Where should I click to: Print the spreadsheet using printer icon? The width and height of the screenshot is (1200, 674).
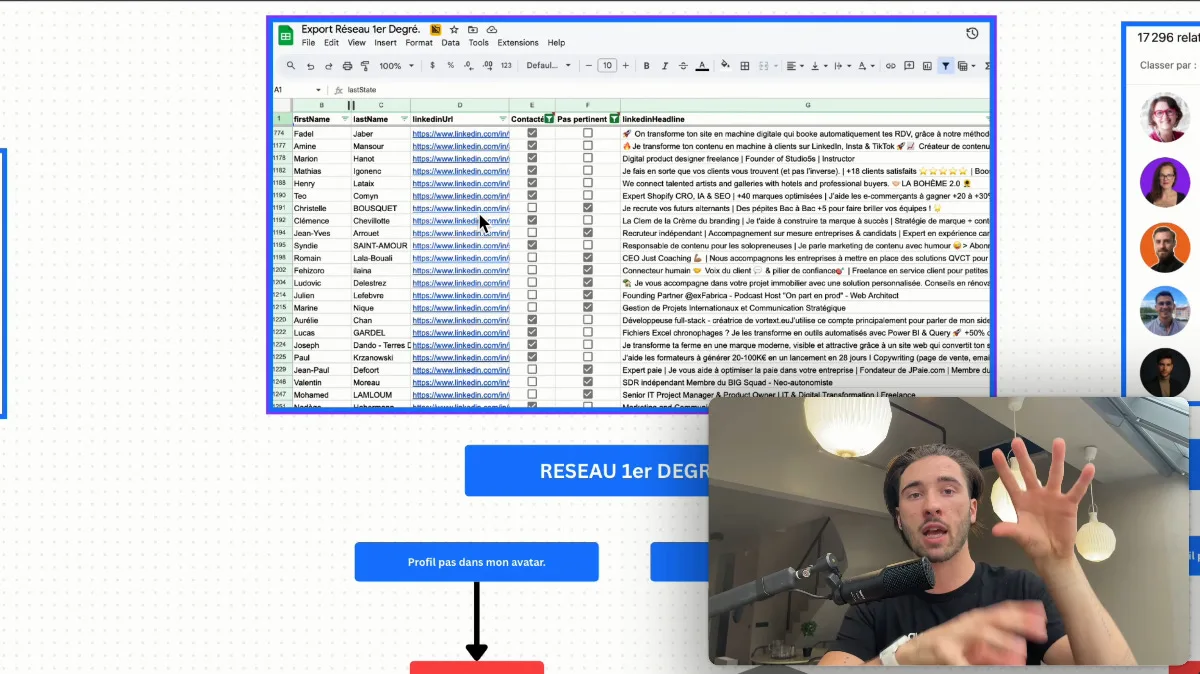coord(347,66)
